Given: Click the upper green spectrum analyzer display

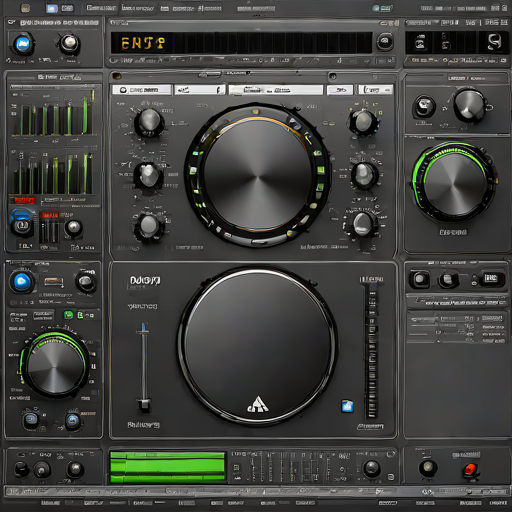Looking at the screenshot, I should coord(53,112).
